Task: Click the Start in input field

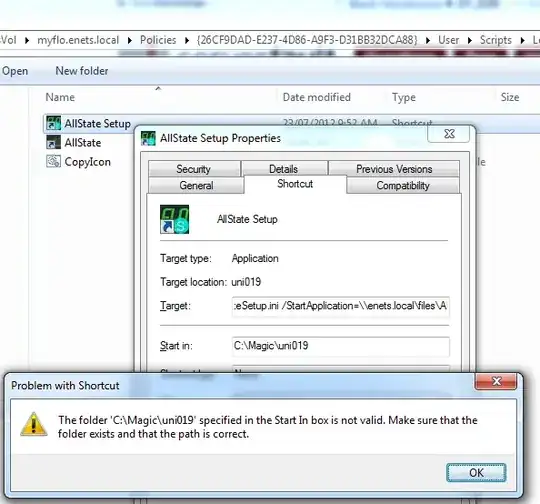Action: 341,346
